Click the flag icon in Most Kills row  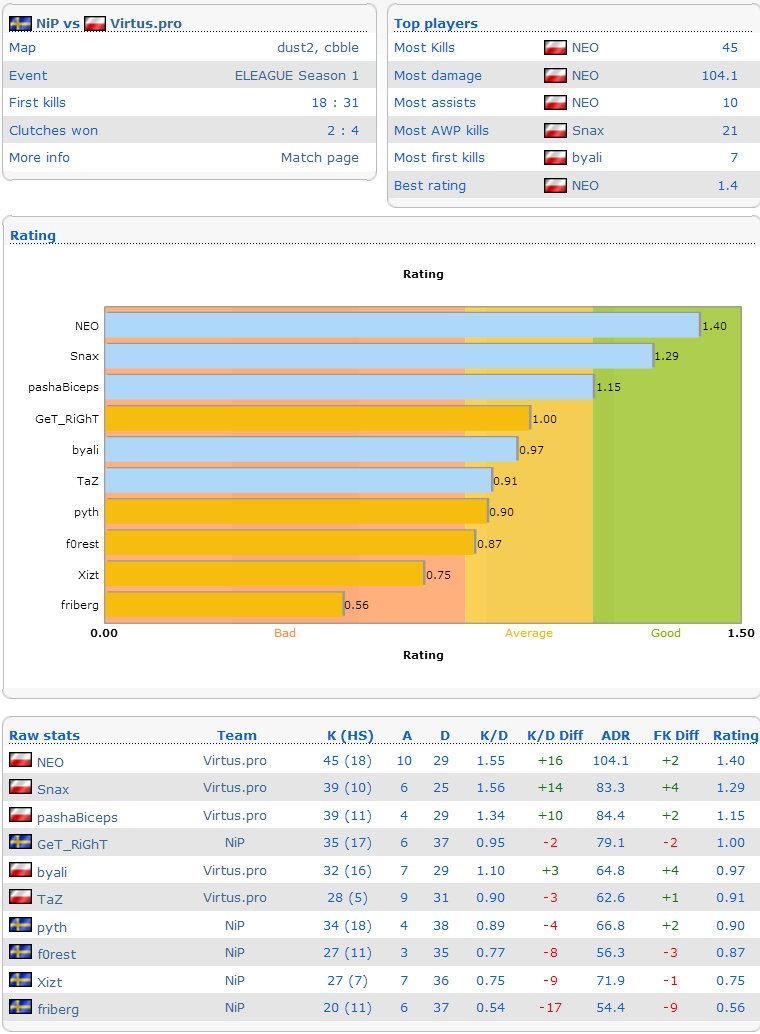coord(555,47)
